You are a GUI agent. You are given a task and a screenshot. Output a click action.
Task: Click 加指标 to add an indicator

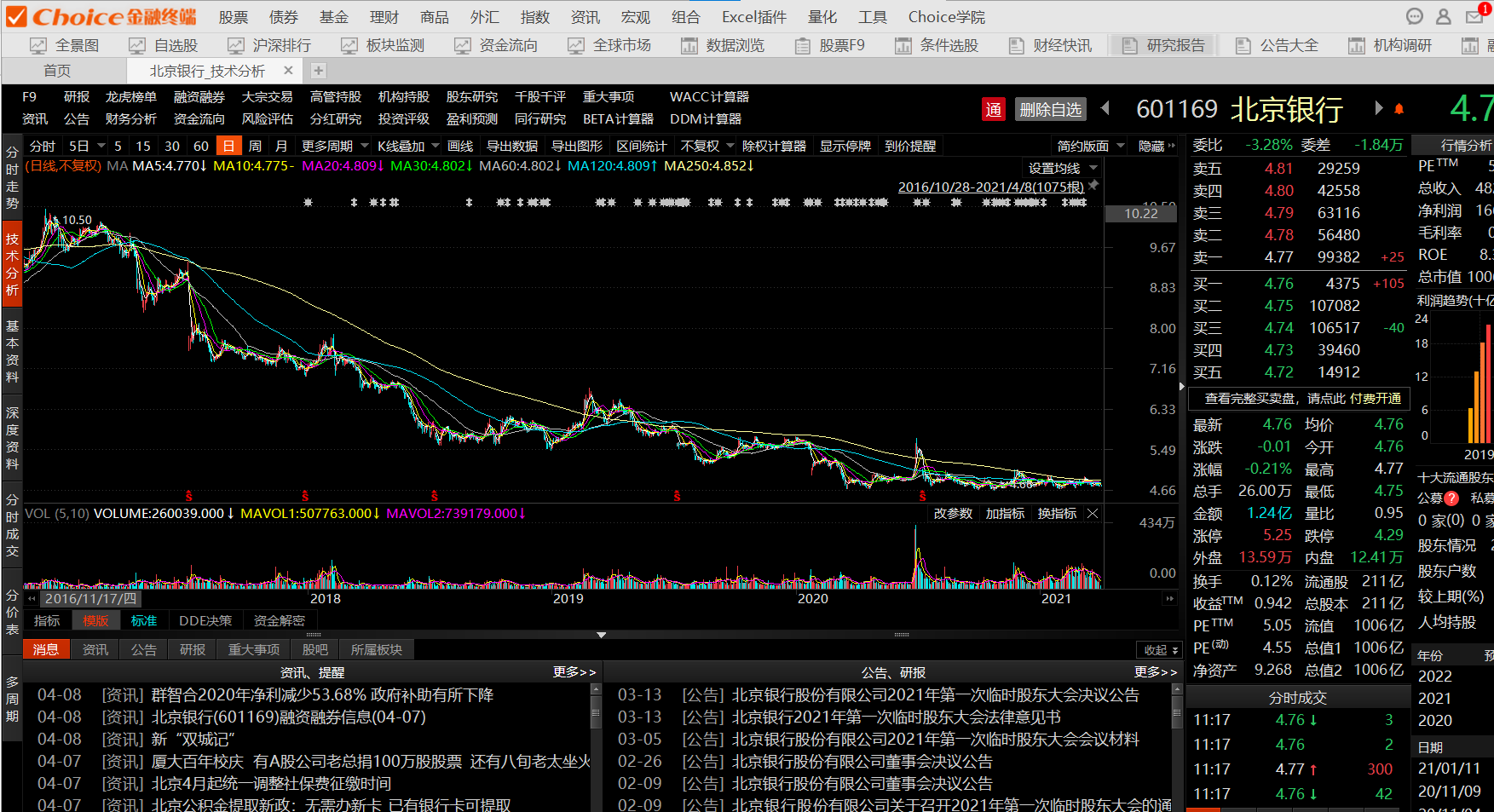(1005, 514)
